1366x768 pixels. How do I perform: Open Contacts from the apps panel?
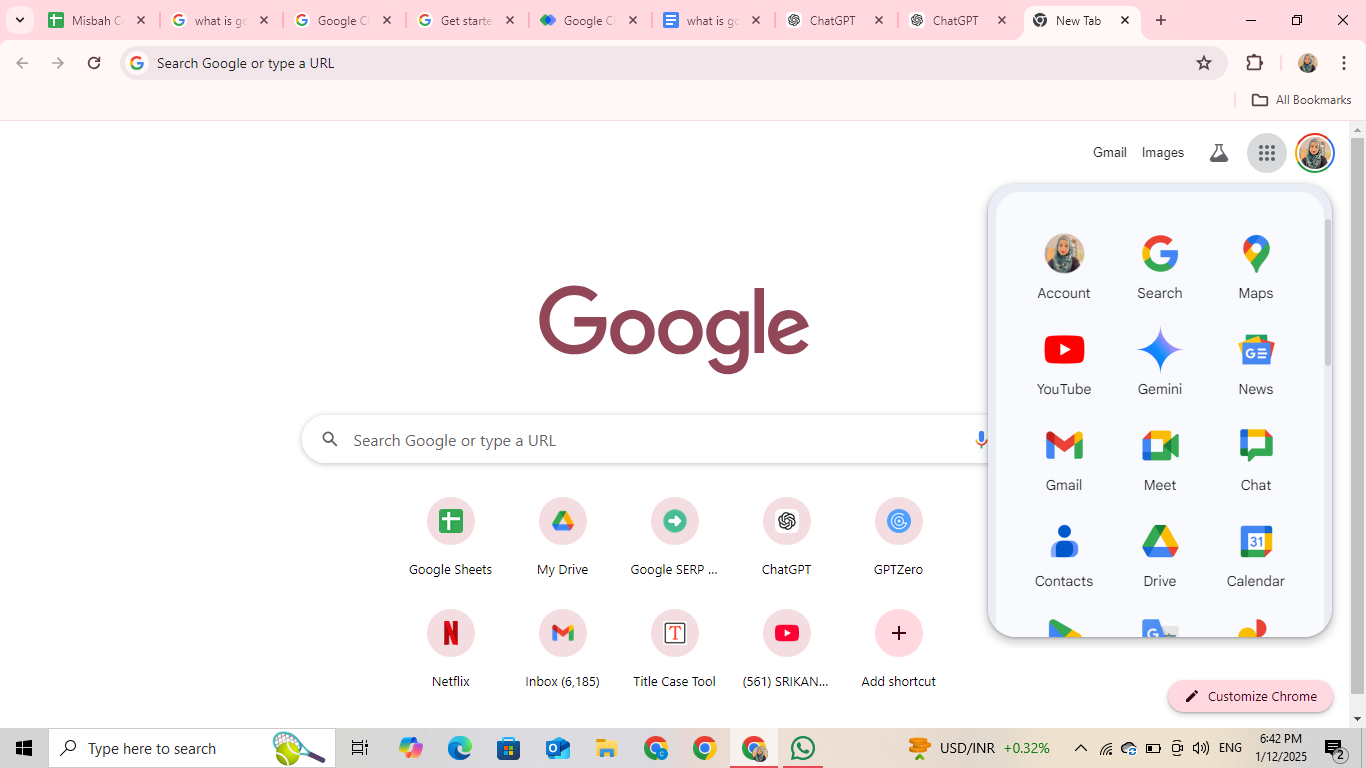click(x=1064, y=554)
